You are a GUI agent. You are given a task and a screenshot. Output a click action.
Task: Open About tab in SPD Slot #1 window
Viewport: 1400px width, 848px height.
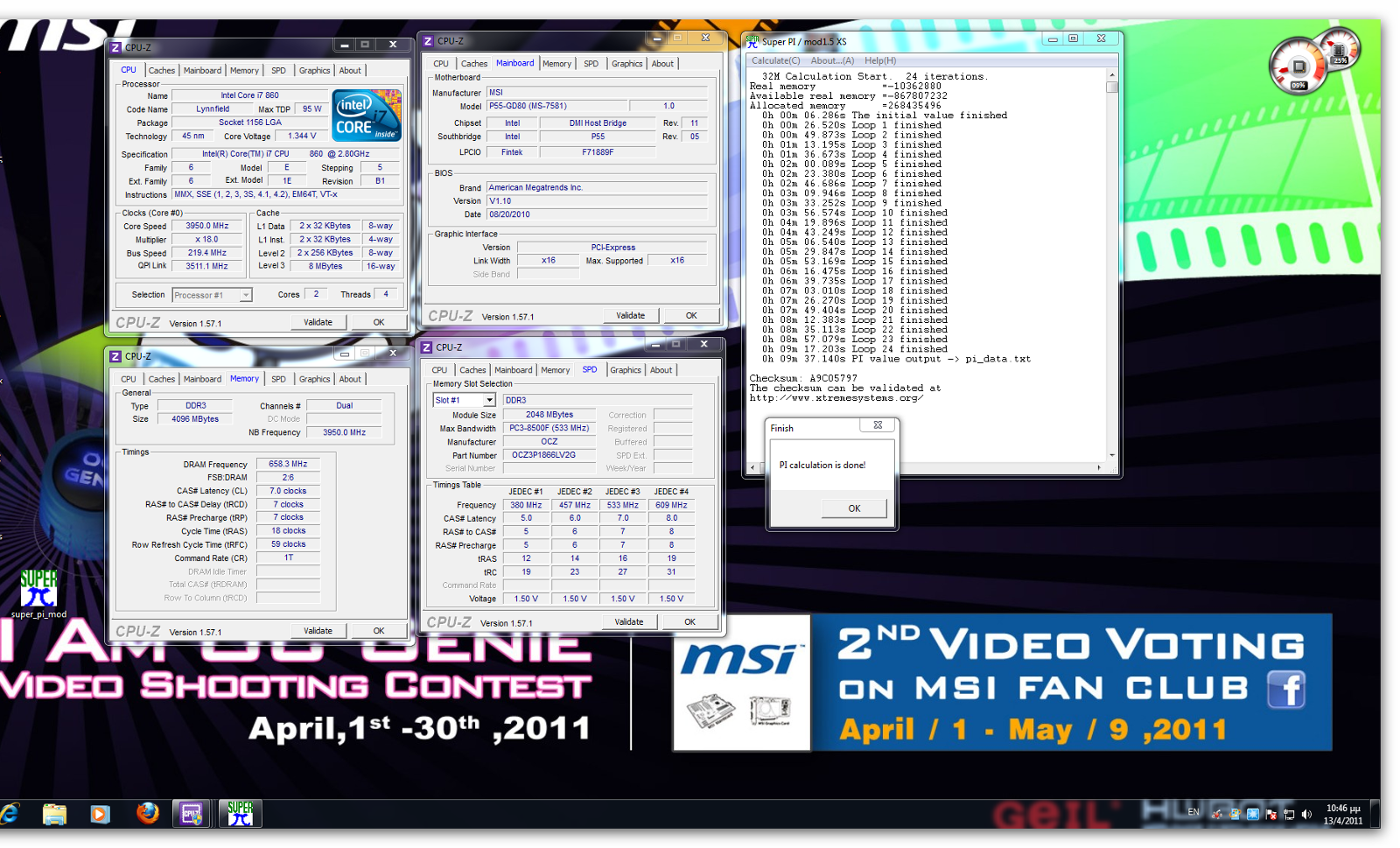(x=661, y=370)
